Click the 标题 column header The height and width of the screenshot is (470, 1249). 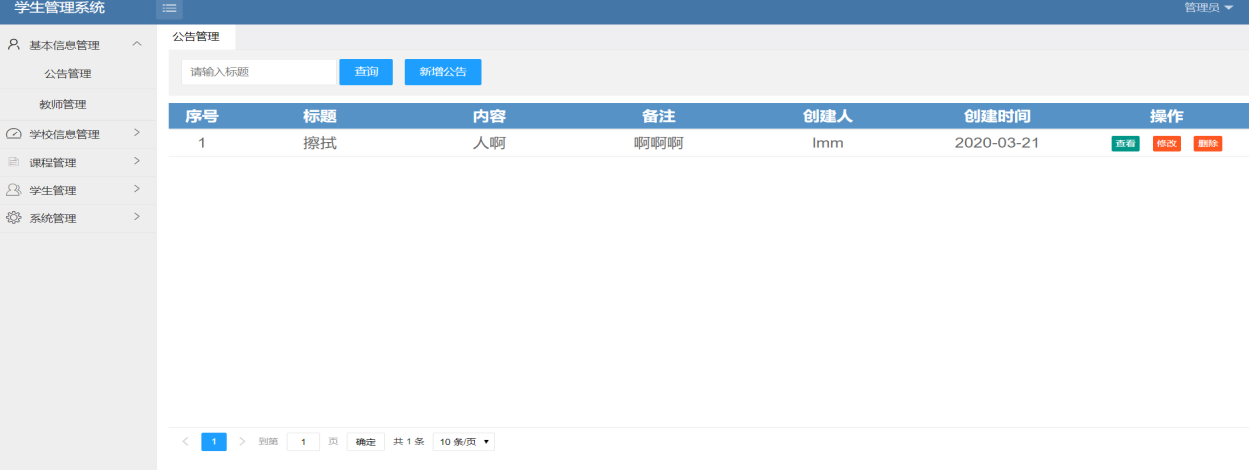(320, 116)
